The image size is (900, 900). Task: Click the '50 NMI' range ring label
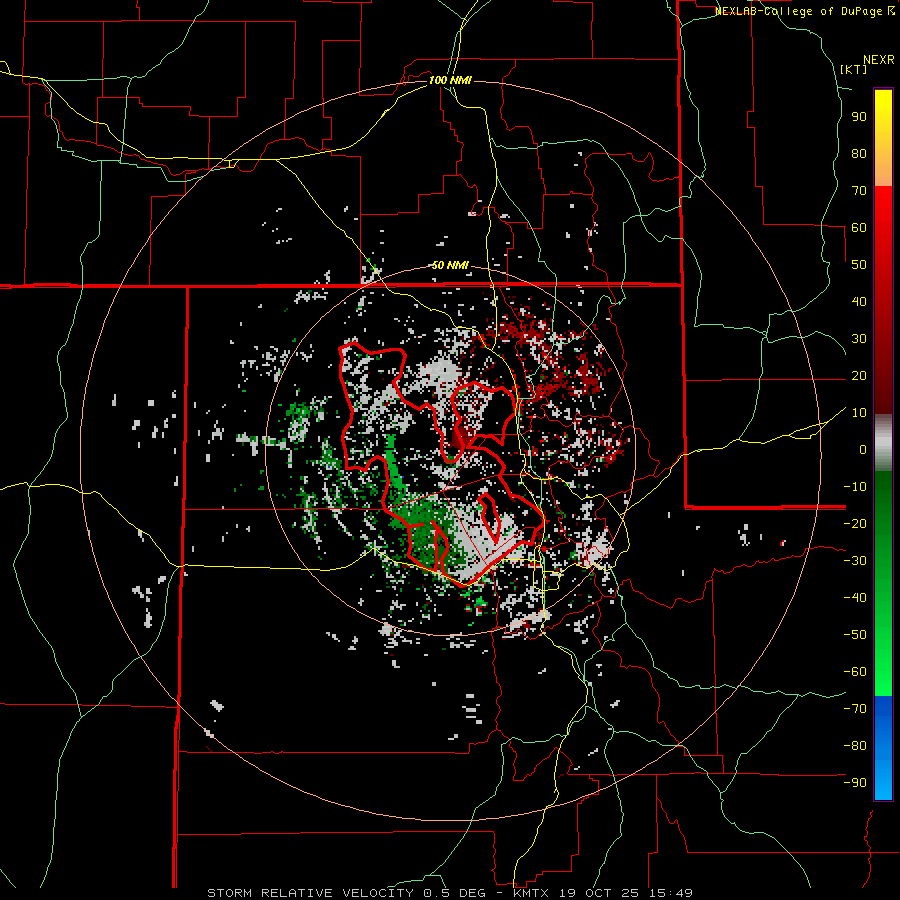pos(450,265)
